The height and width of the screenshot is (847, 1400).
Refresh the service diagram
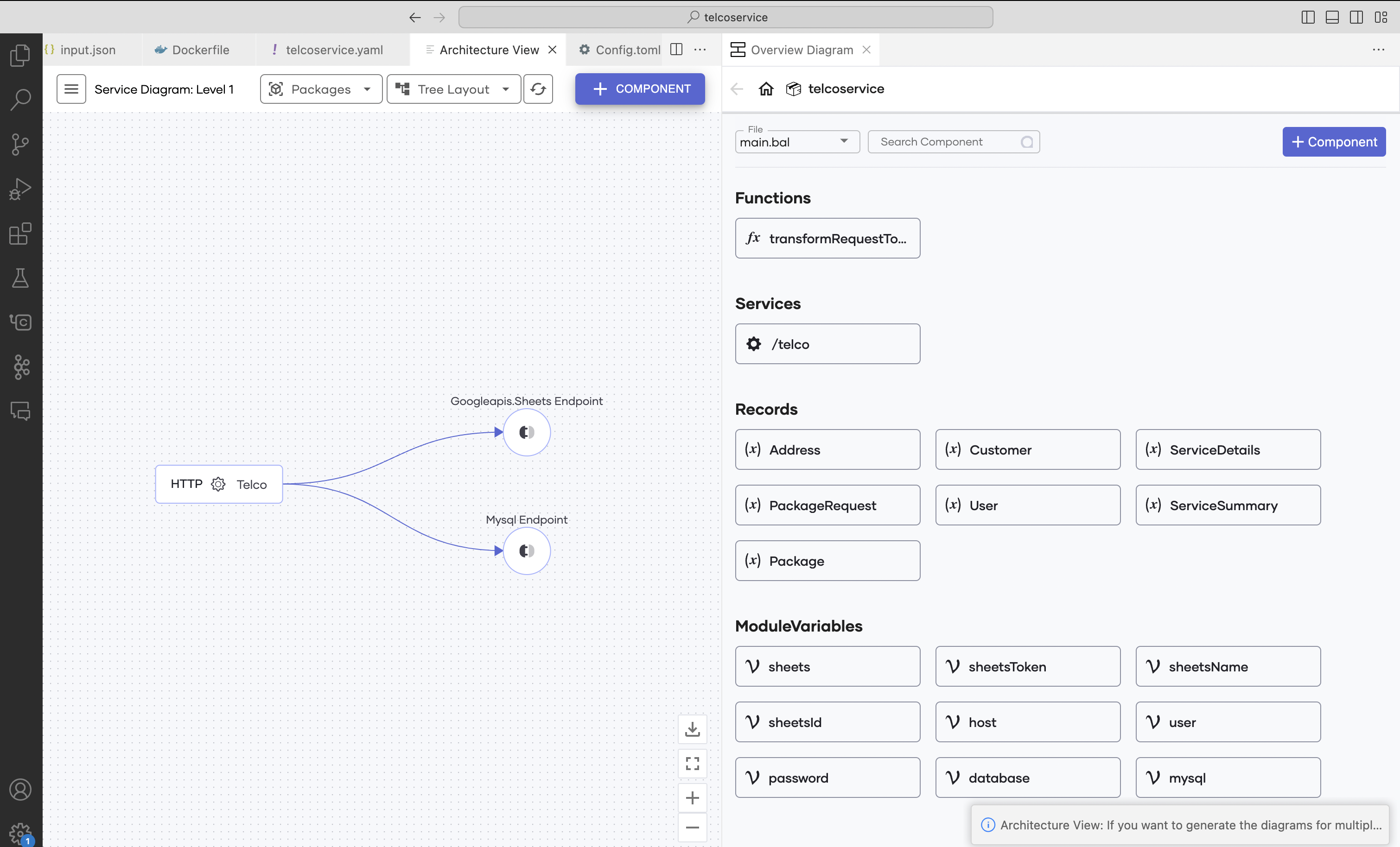(537, 89)
